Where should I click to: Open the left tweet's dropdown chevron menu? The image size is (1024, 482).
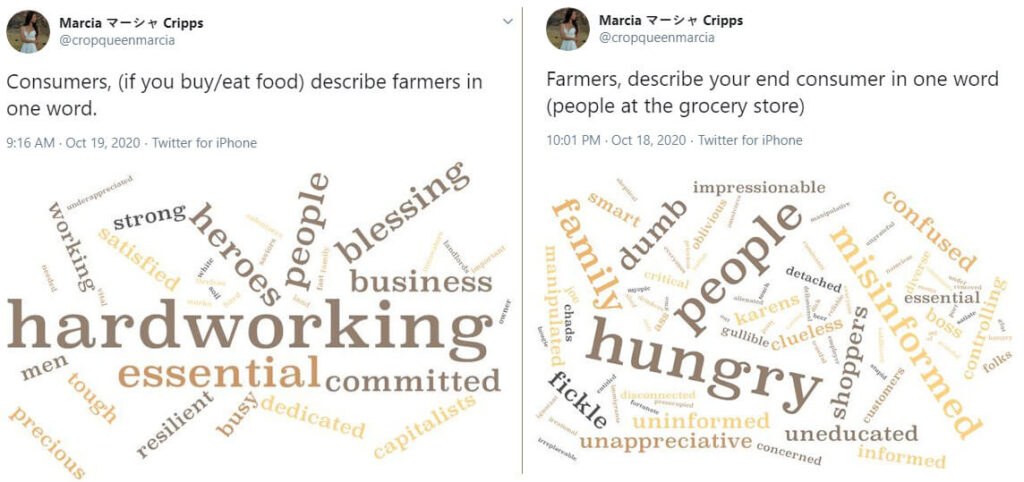click(x=508, y=22)
